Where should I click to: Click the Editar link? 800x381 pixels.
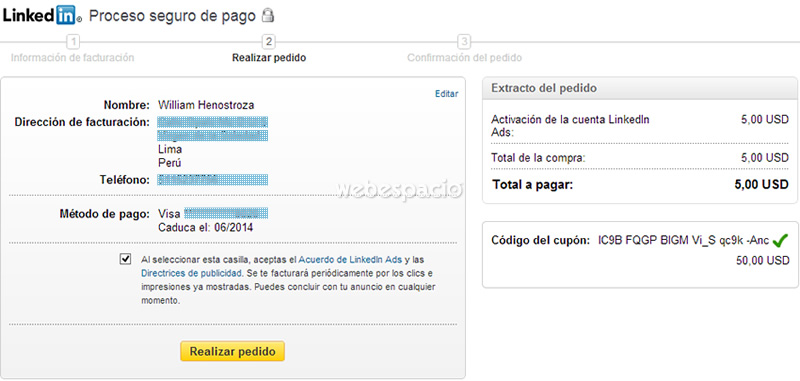point(446,94)
